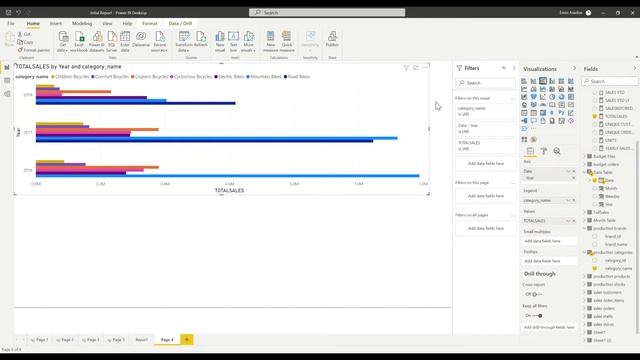Viewport: 640px width, 360px height.
Task: Create a New measure
Action: click(270, 42)
